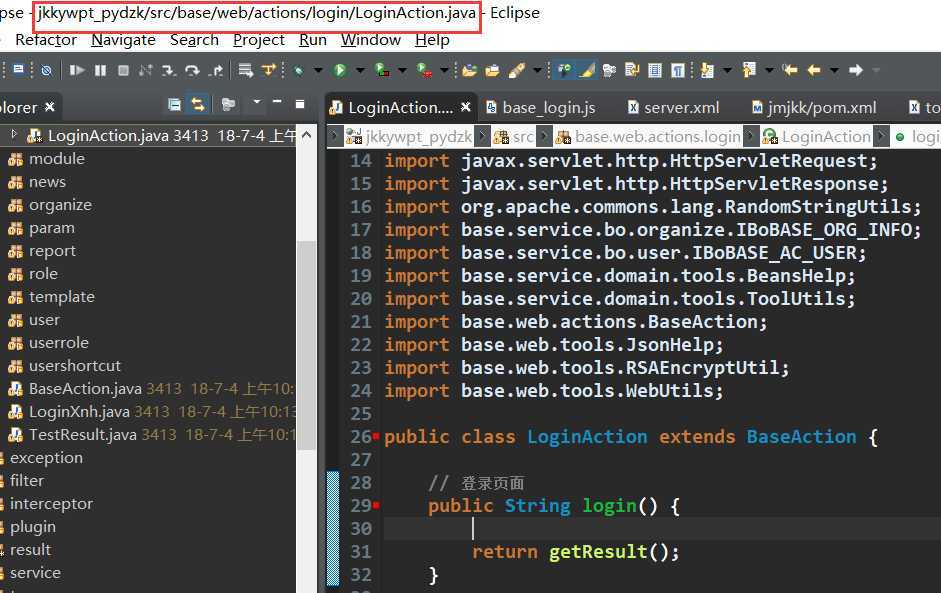Toggle Show Whitespace Characters pilcrow icon
Image resolution: width=941 pixels, height=593 pixels.
pos(678,70)
